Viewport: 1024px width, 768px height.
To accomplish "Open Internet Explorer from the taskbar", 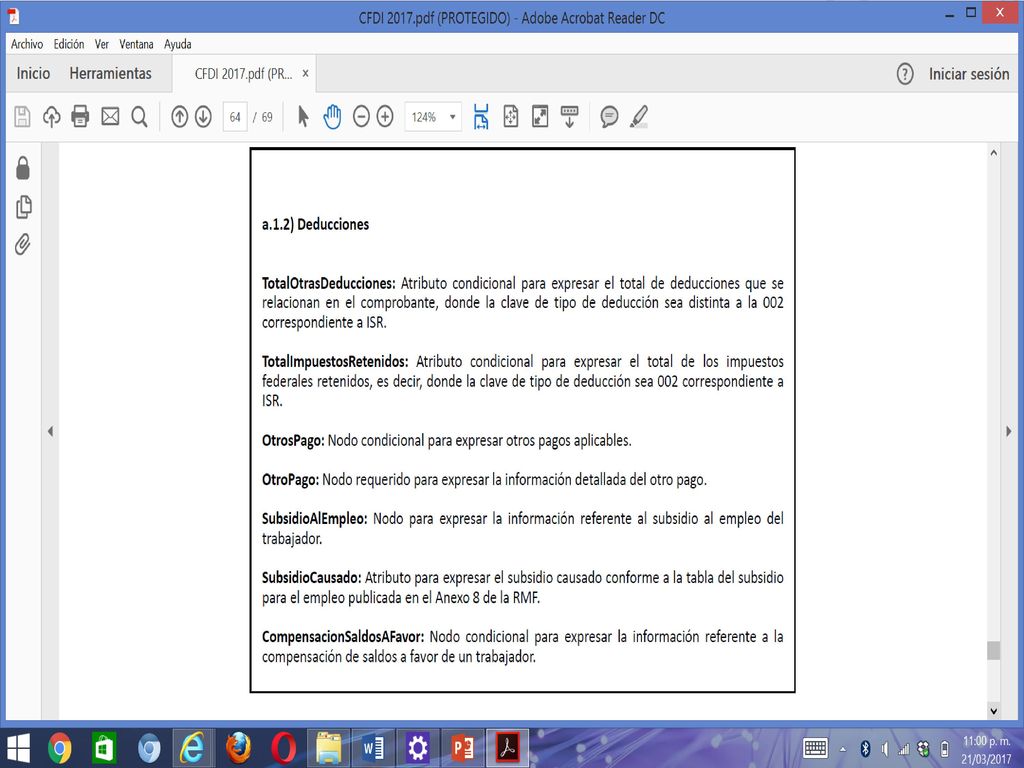I will point(193,748).
